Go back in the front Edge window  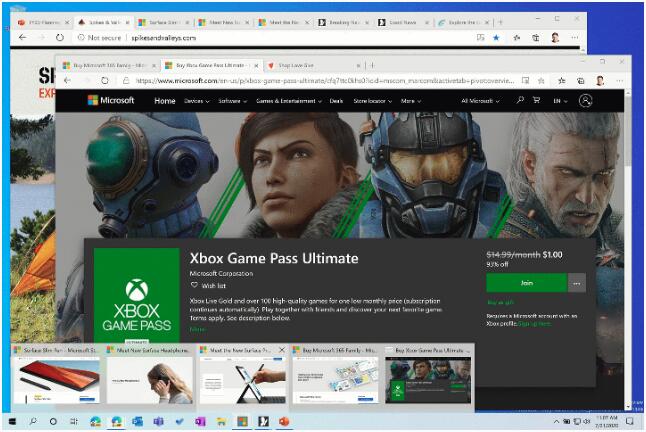[x=67, y=81]
